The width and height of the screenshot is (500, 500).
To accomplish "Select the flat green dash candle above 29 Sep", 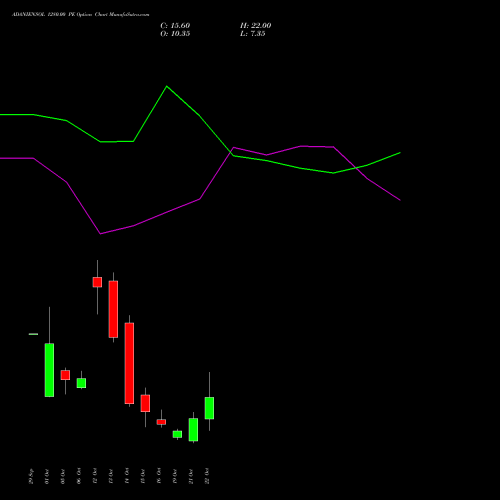I will pyautogui.click(x=33, y=334).
